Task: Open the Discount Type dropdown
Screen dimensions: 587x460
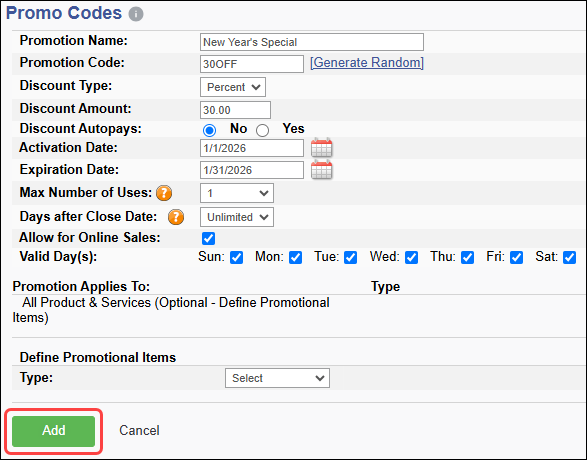Action: coord(233,87)
